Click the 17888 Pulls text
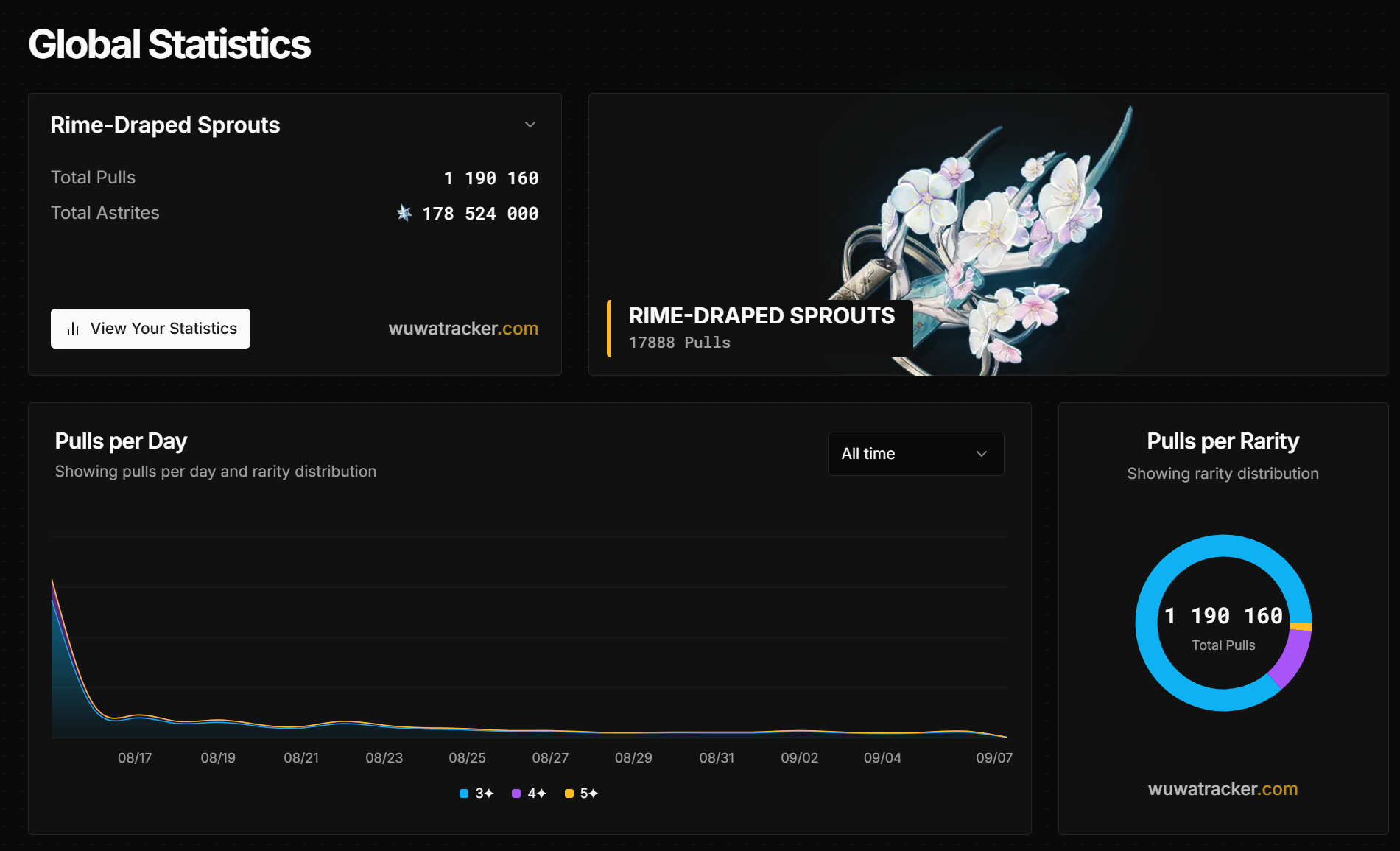1400x851 pixels. (679, 343)
